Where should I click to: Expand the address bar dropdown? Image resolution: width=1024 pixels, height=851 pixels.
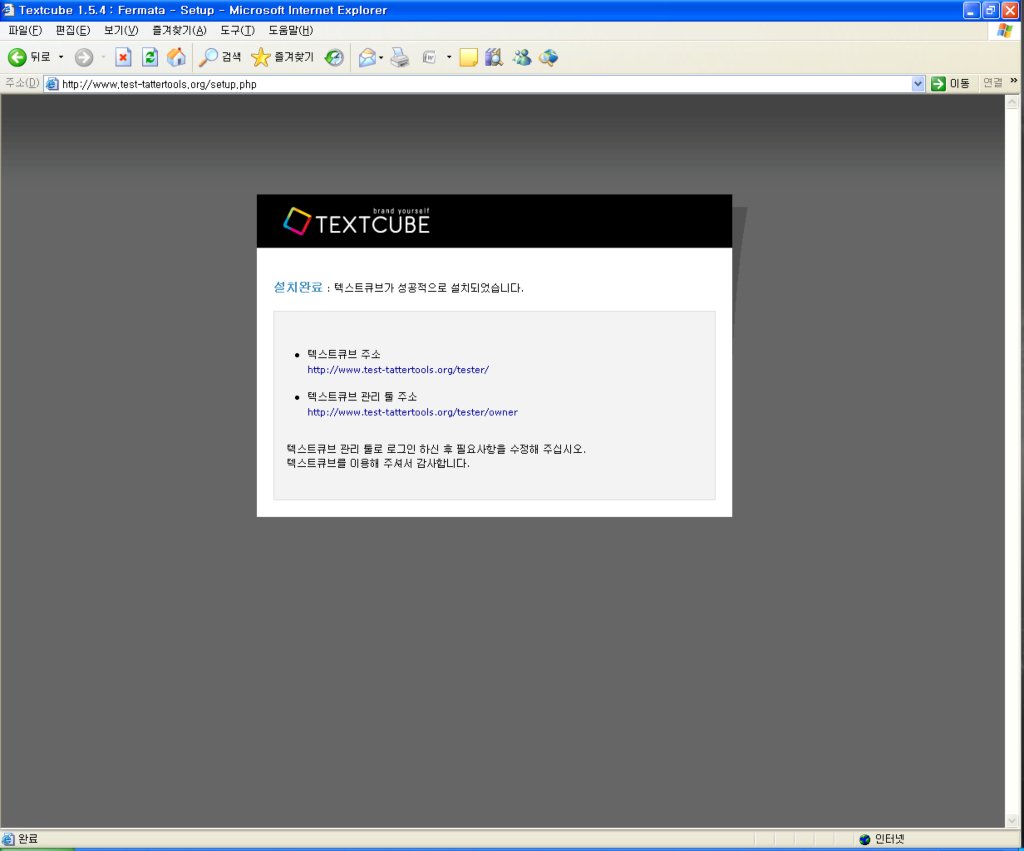click(x=918, y=84)
